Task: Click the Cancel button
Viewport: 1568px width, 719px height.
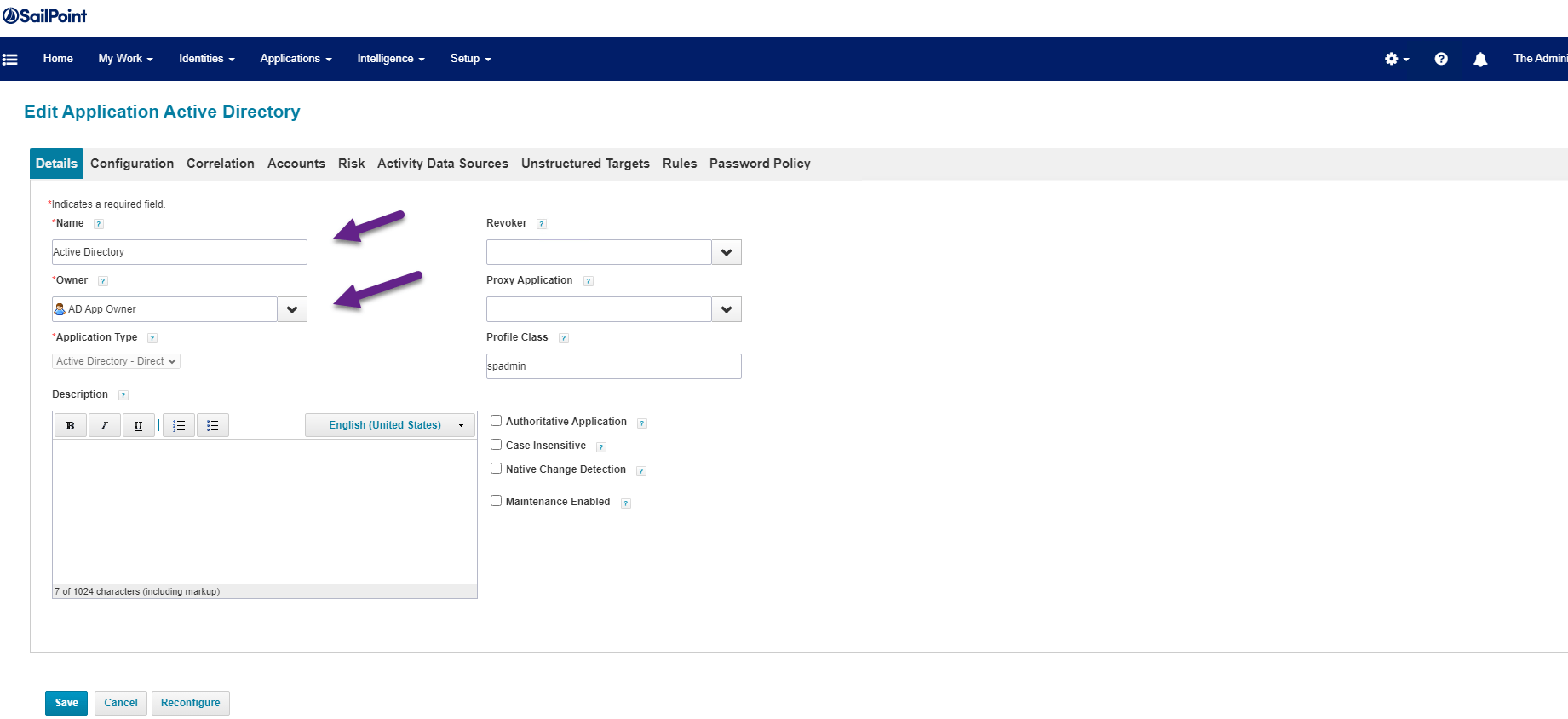Action: click(x=121, y=703)
